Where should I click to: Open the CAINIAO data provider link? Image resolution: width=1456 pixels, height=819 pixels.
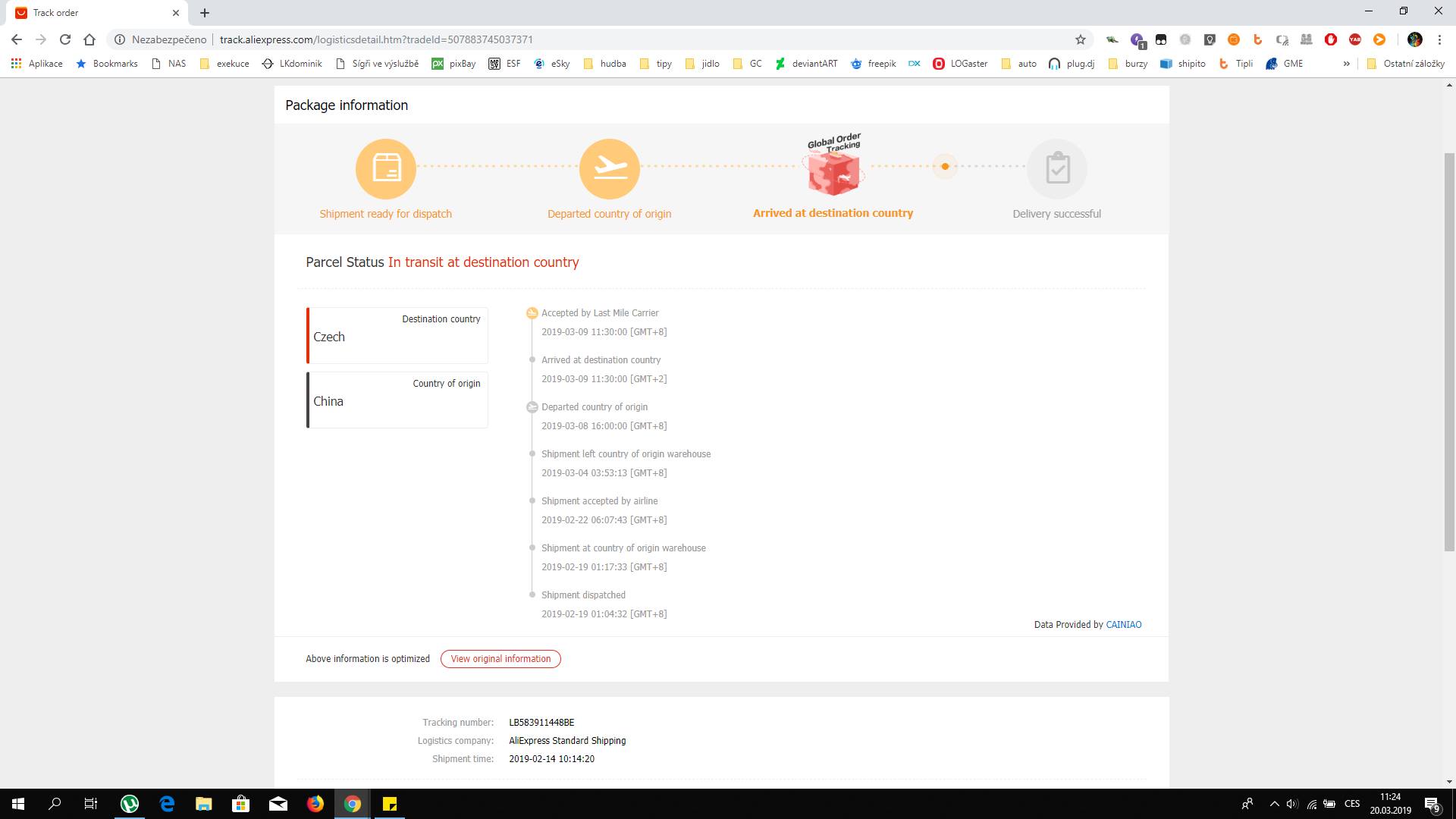pos(1123,625)
